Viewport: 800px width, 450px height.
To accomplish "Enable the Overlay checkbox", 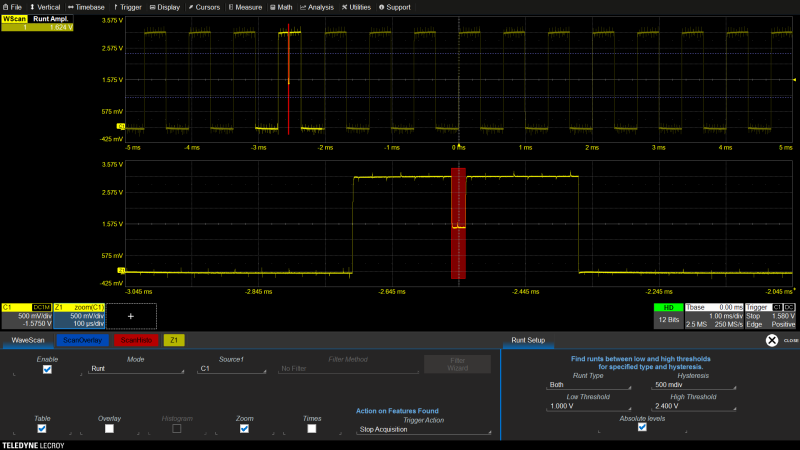I will click(x=109, y=428).
